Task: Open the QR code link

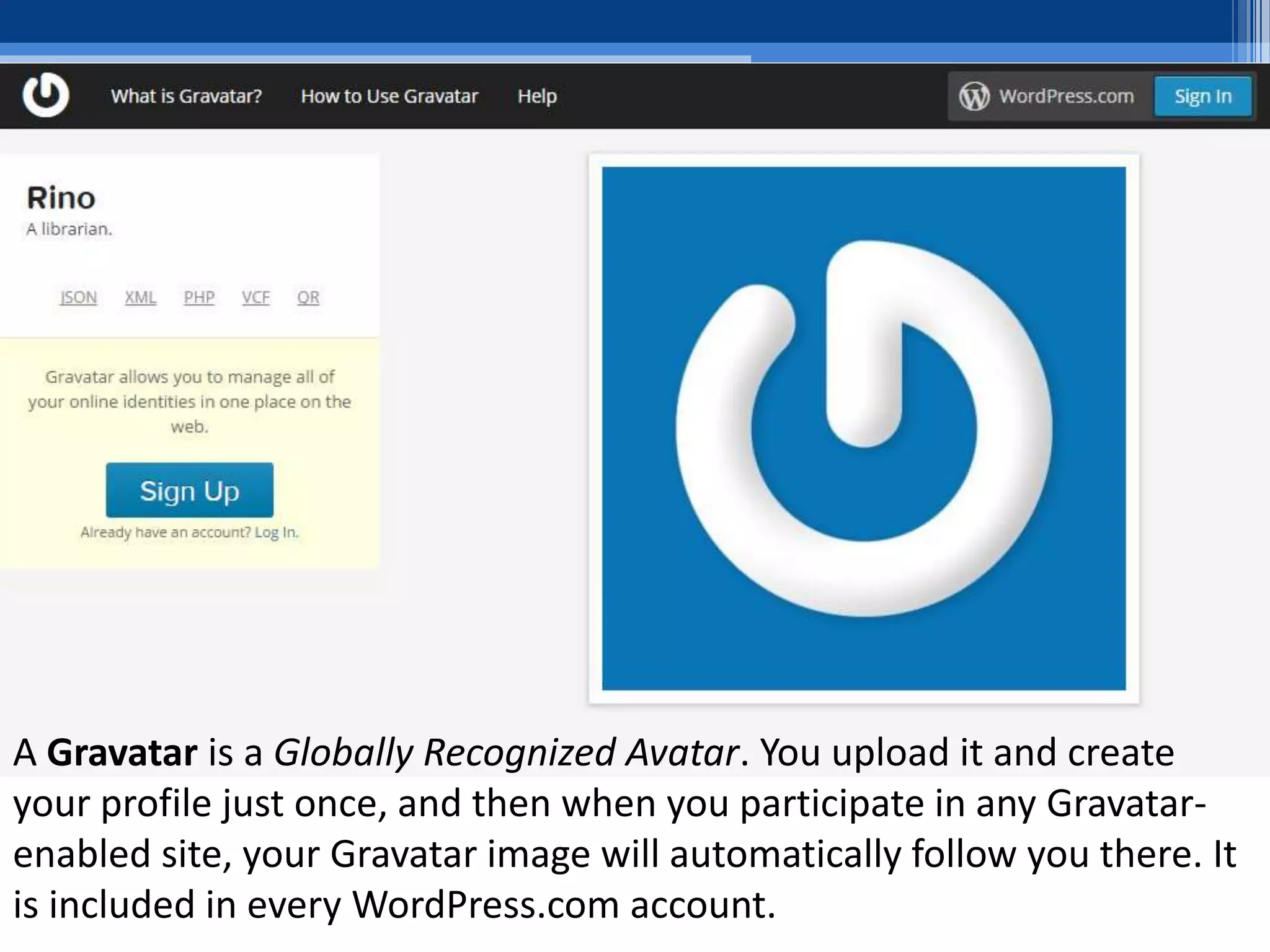Action: point(308,297)
